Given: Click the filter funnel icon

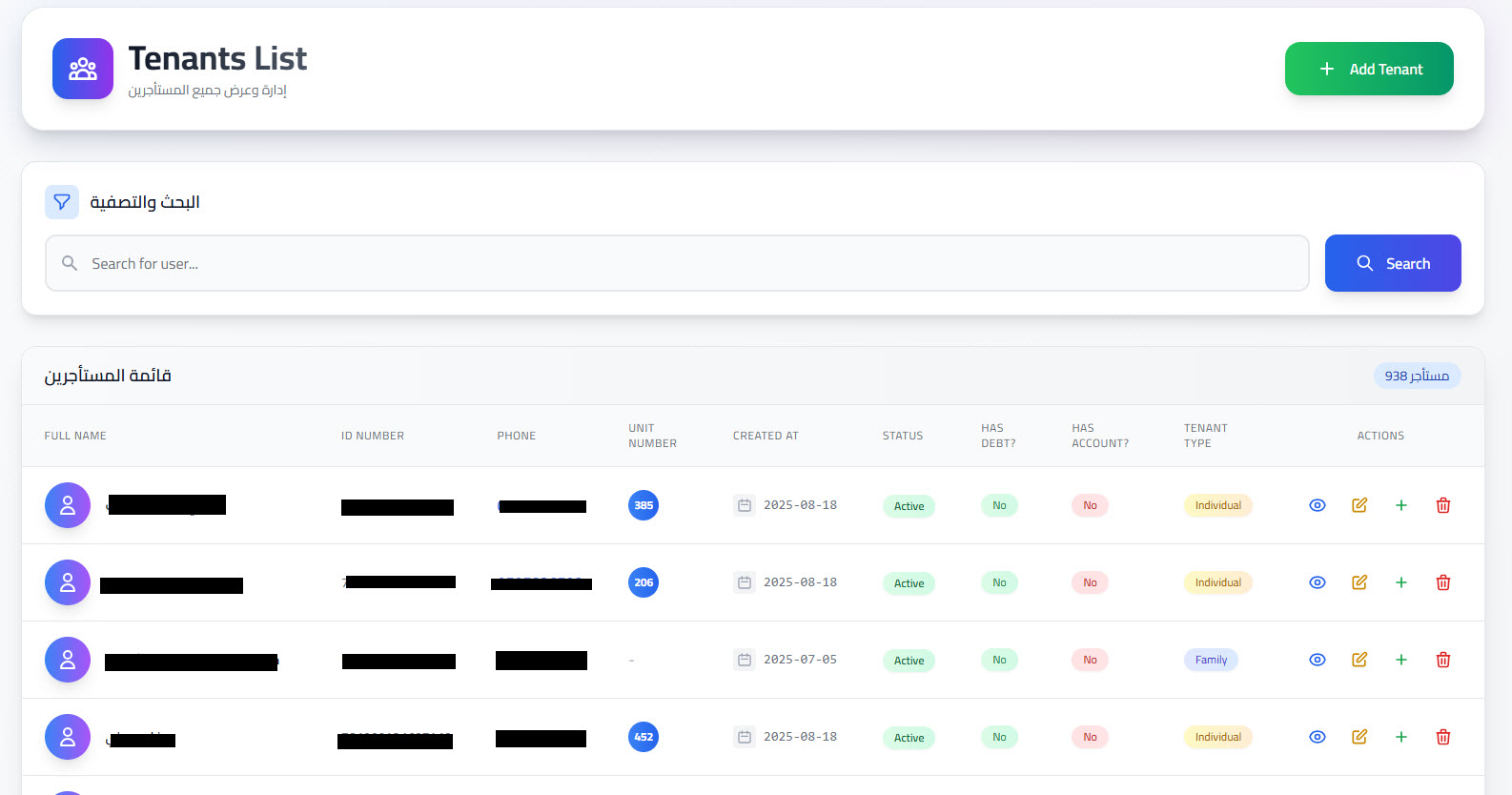Looking at the screenshot, I should point(62,202).
